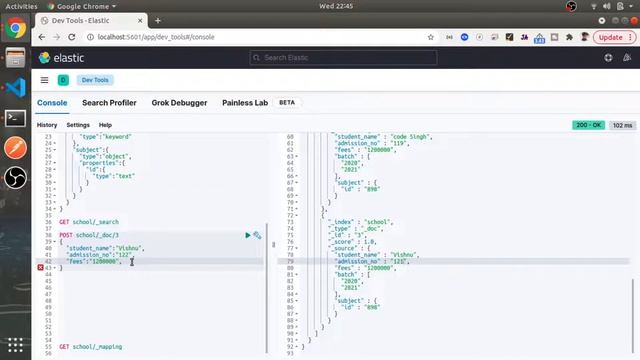
Task: Click the GET school/_mapping line
Action: [x=91, y=347]
